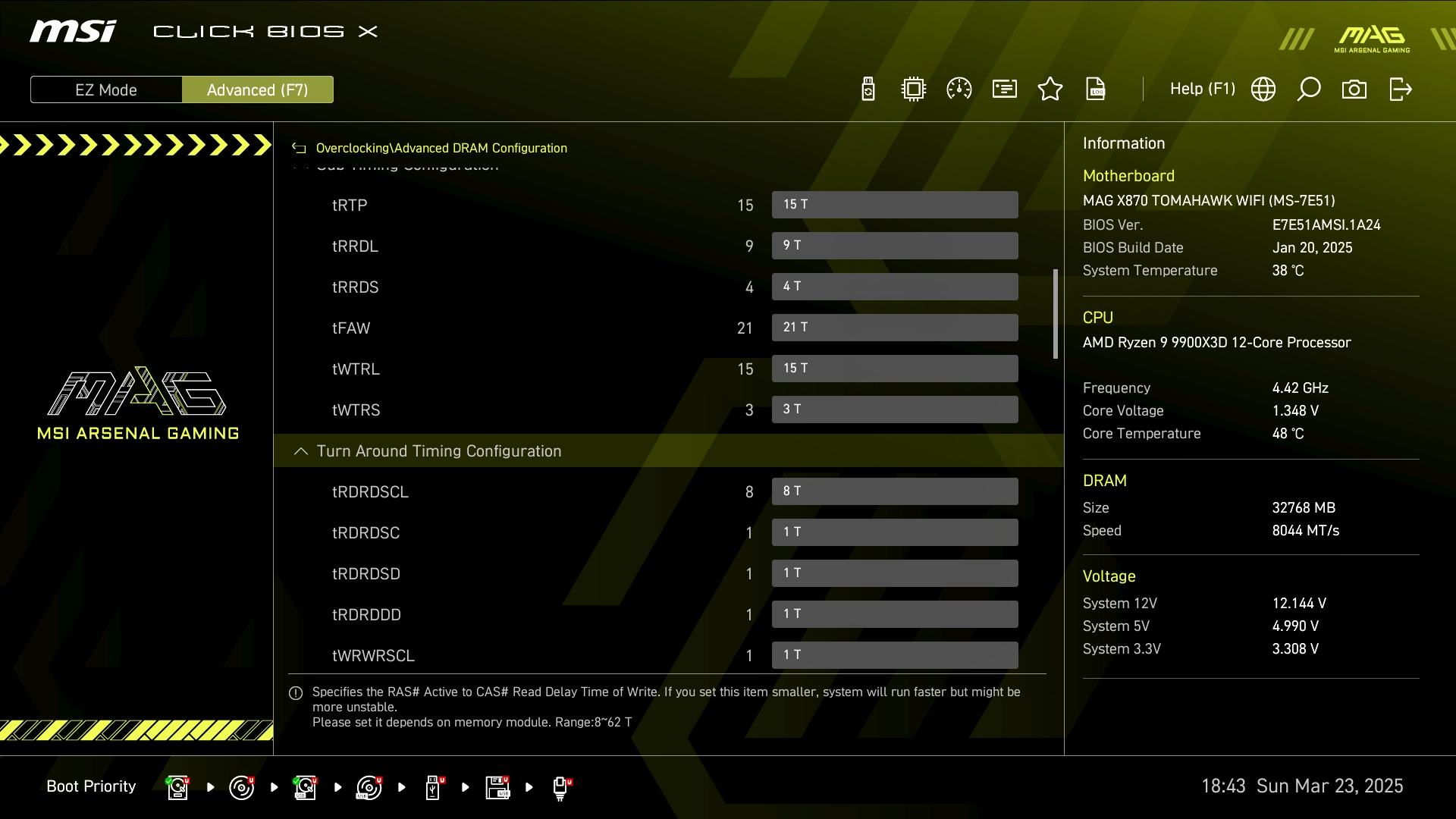Select the Advanced (F7) tab
The image size is (1456, 819).
pyautogui.click(x=257, y=89)
